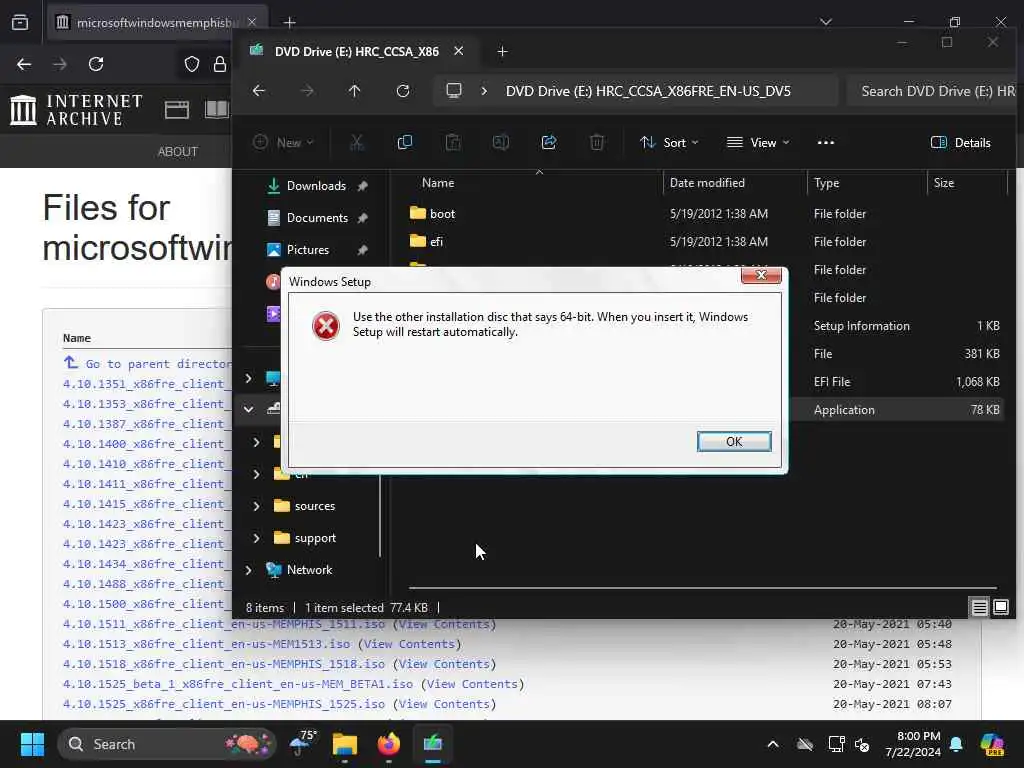Go back in File Explorer
This screenshot has width=1024, height=768.
click(259, 91)
